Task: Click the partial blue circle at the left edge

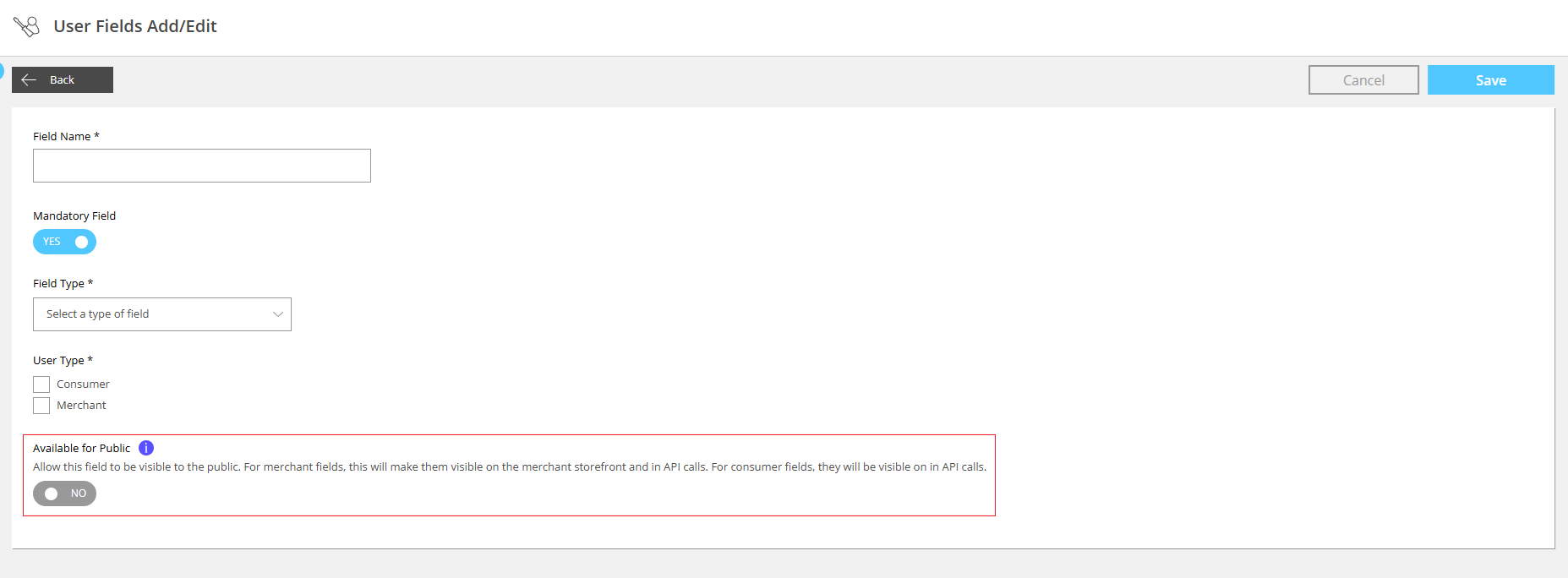Action: coord(2,71)
